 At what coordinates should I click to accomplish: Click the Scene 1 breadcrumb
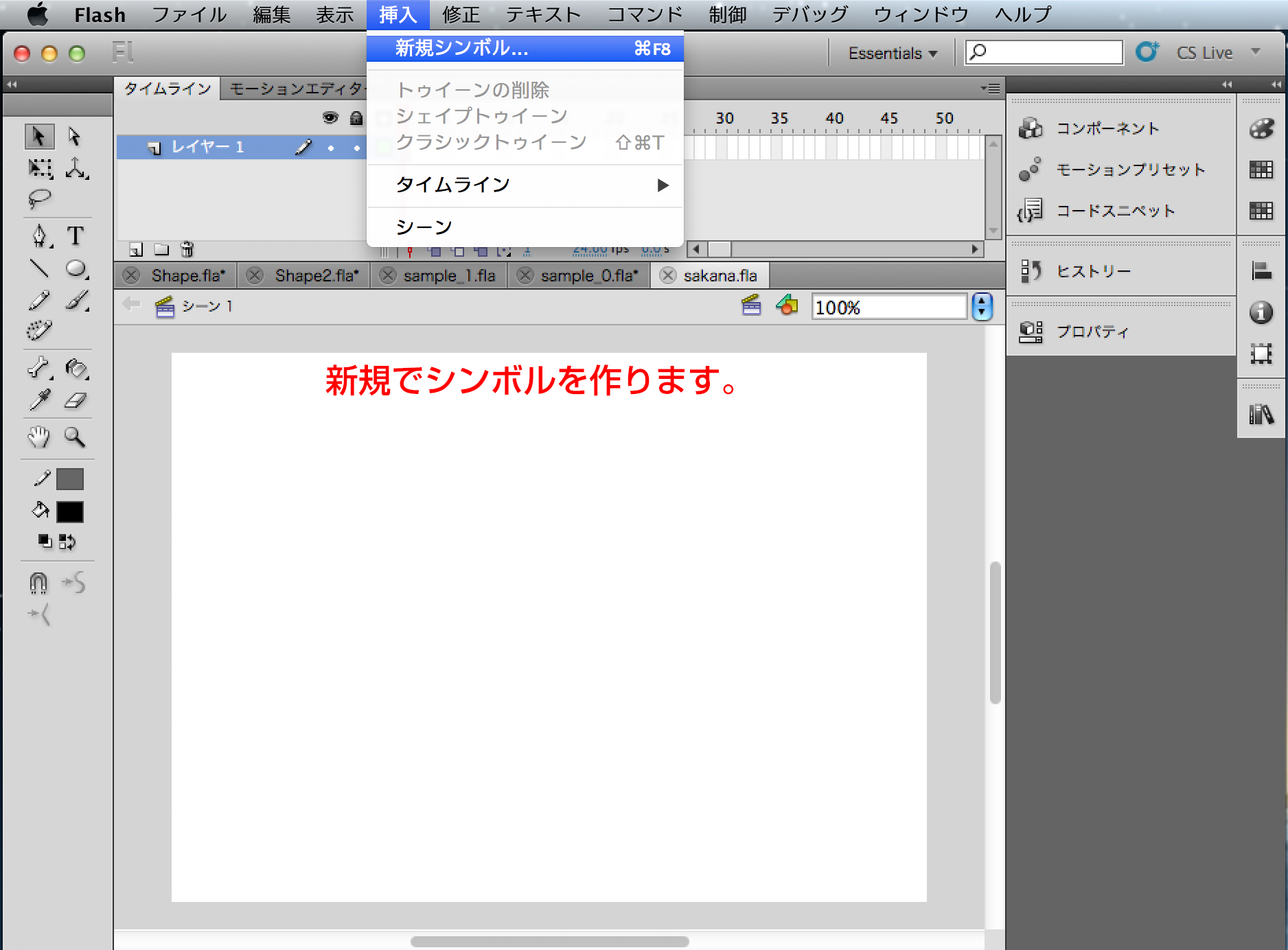tap(207, 306)
